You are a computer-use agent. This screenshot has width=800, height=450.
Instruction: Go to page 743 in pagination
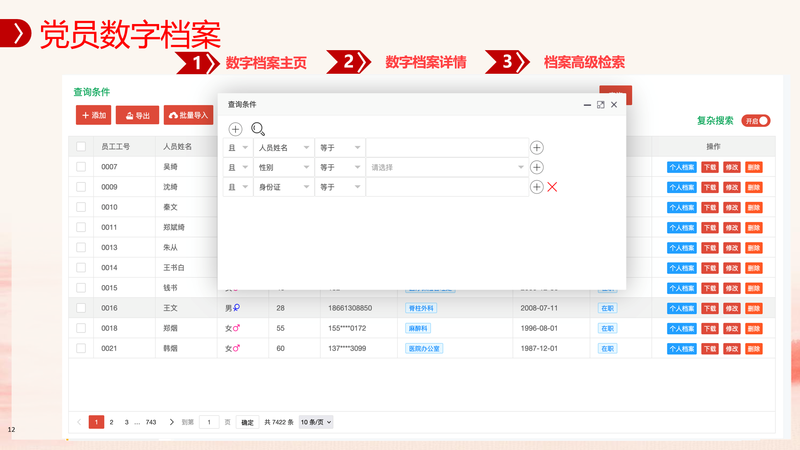pyautogui.click(x=151, y=422)
